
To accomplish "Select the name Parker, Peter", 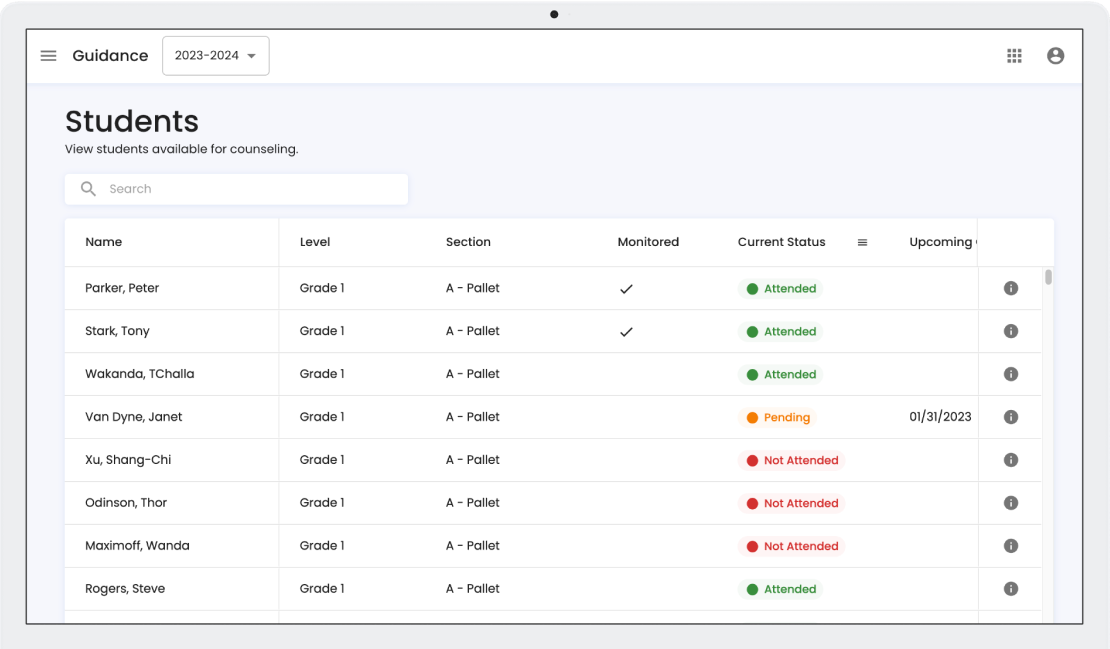I will (122, 288).
